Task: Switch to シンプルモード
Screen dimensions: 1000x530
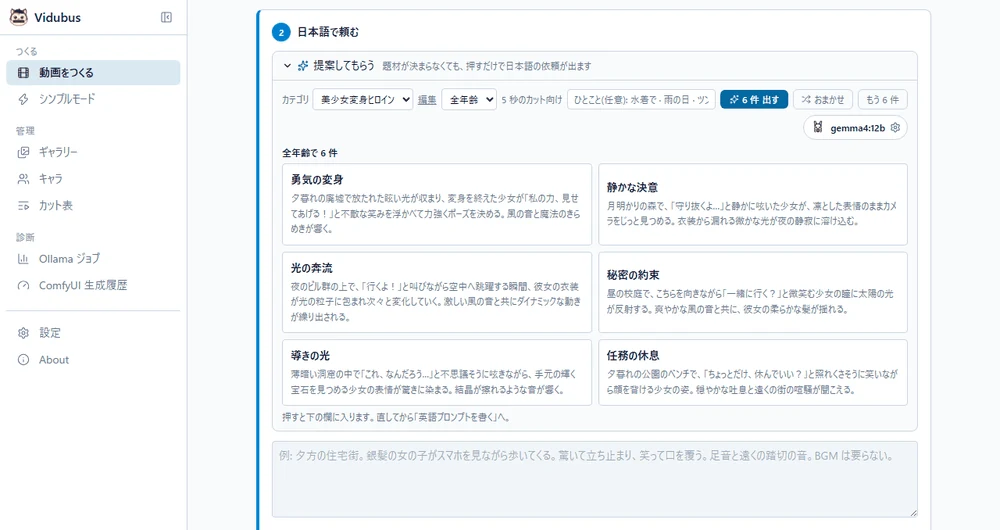Action: point(93,99)
